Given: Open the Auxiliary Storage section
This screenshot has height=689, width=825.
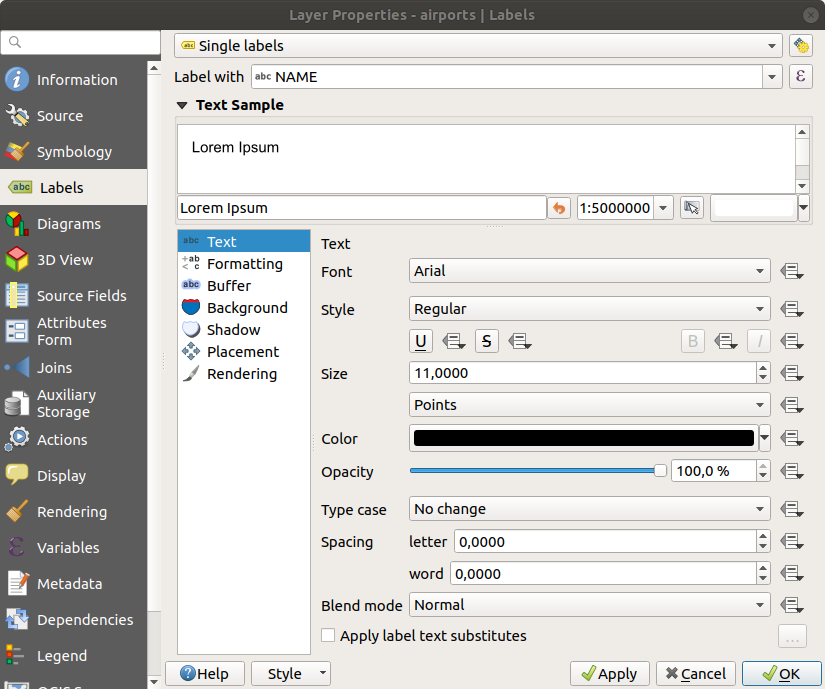Looking at the screenshot, I should click(x=74, y=403).
